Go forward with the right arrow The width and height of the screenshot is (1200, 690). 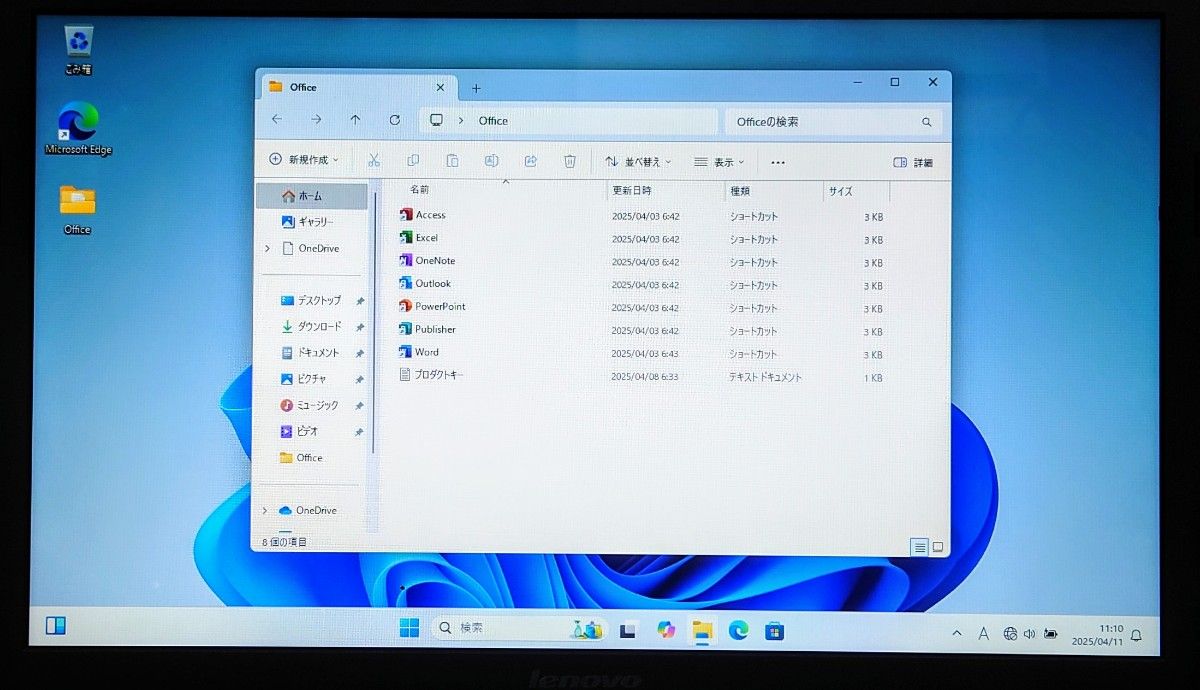(x=316, y=120)
